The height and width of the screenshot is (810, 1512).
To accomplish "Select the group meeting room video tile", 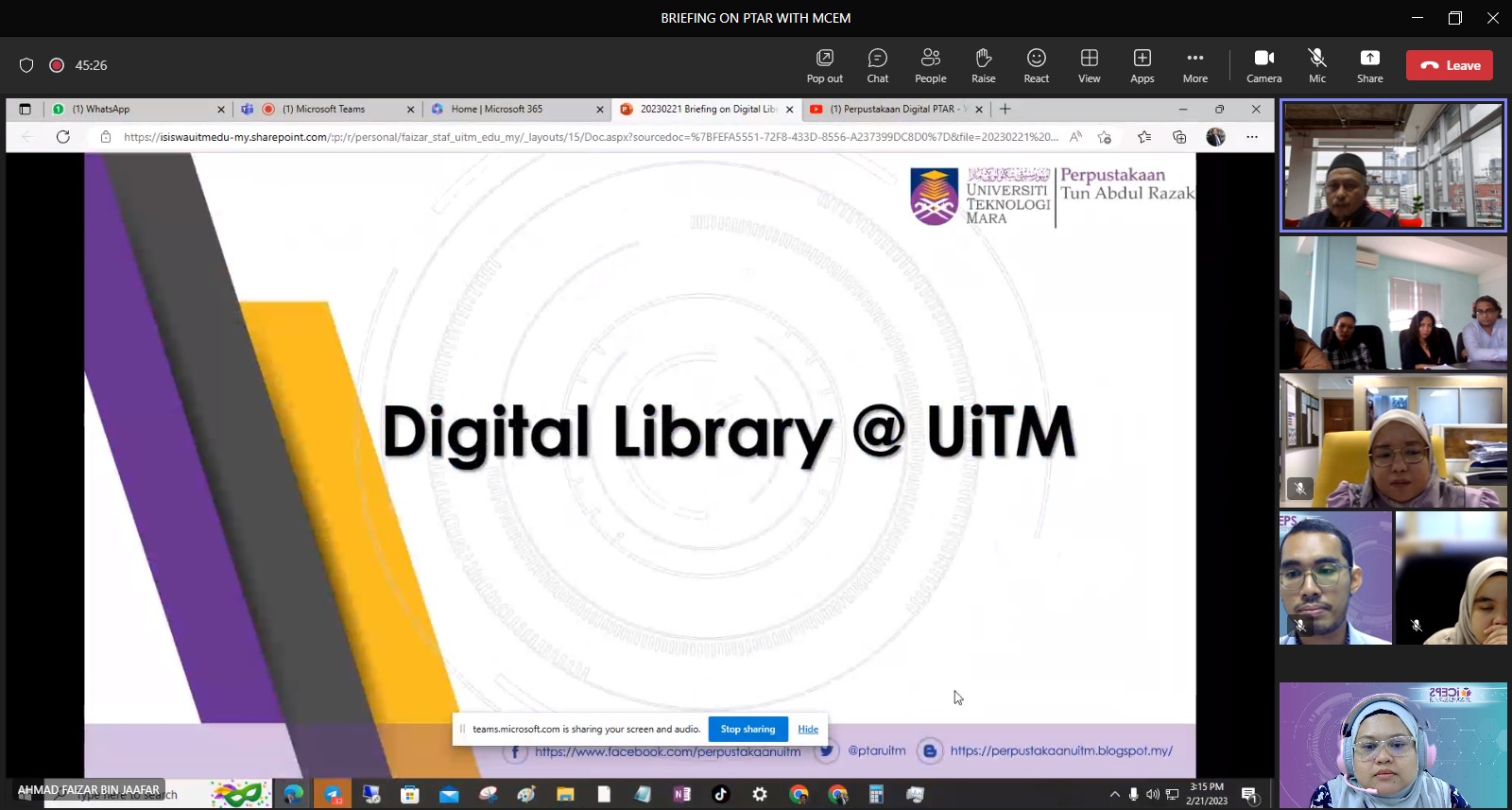I will [x=1393, y=302].
